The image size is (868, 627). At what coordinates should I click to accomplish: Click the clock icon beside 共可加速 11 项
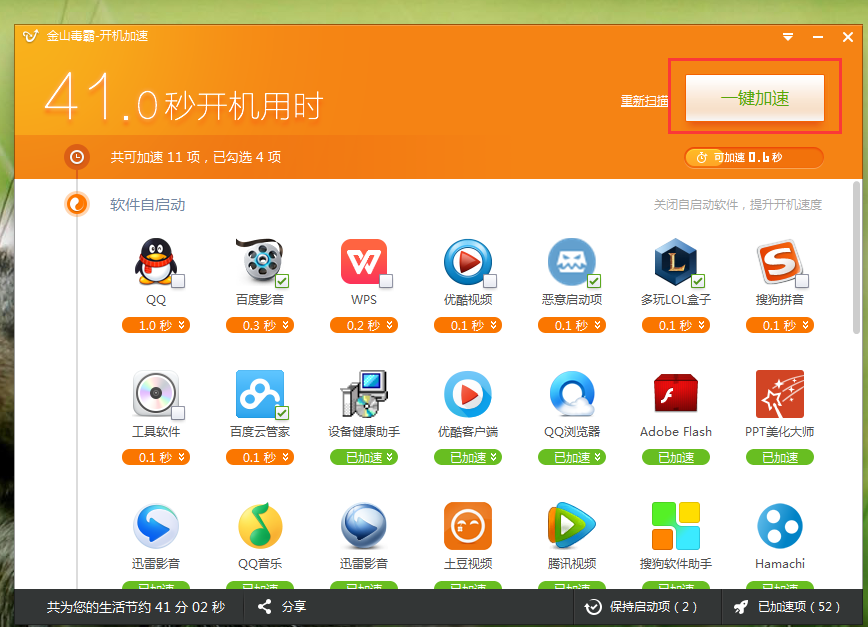[x=77, y=157]
